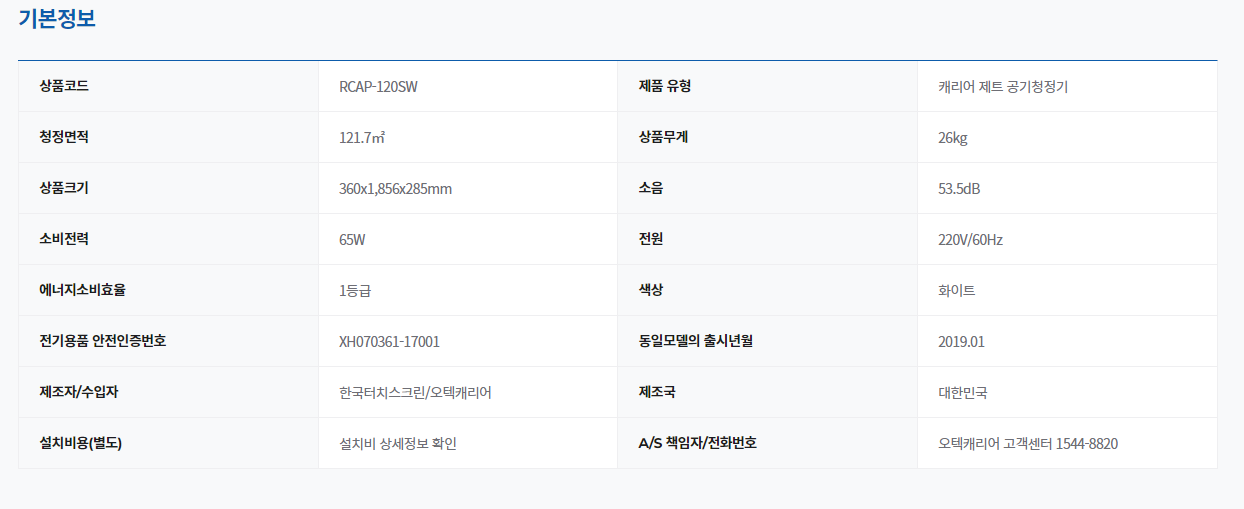Select the product type 캐리어 제트 공기청정기
The image size is (1244, 509).
point(1003,87)
